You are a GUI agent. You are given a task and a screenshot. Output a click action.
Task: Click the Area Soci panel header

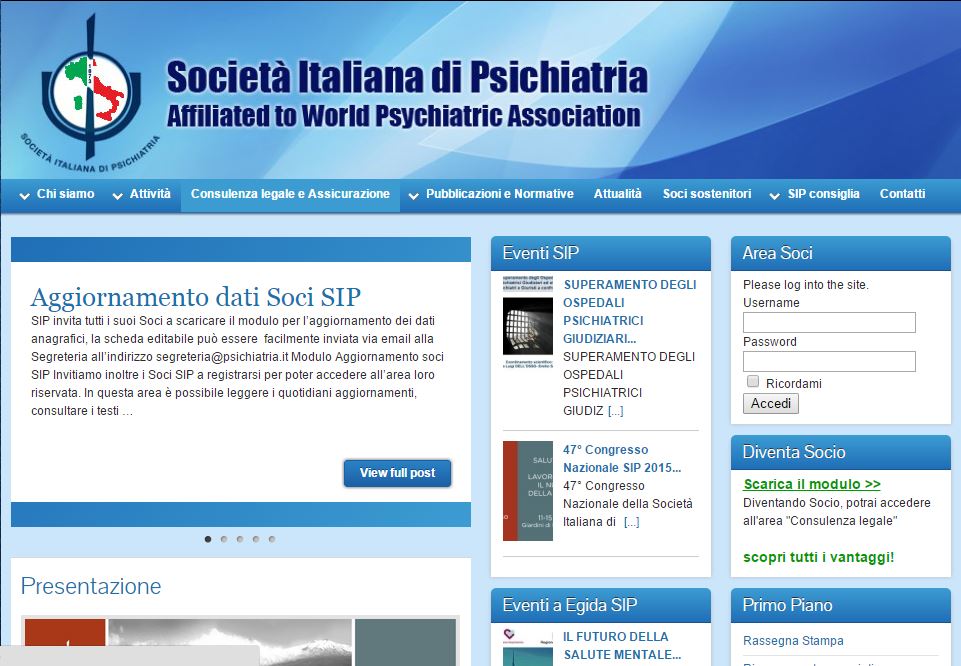click(x=840, y=253)
